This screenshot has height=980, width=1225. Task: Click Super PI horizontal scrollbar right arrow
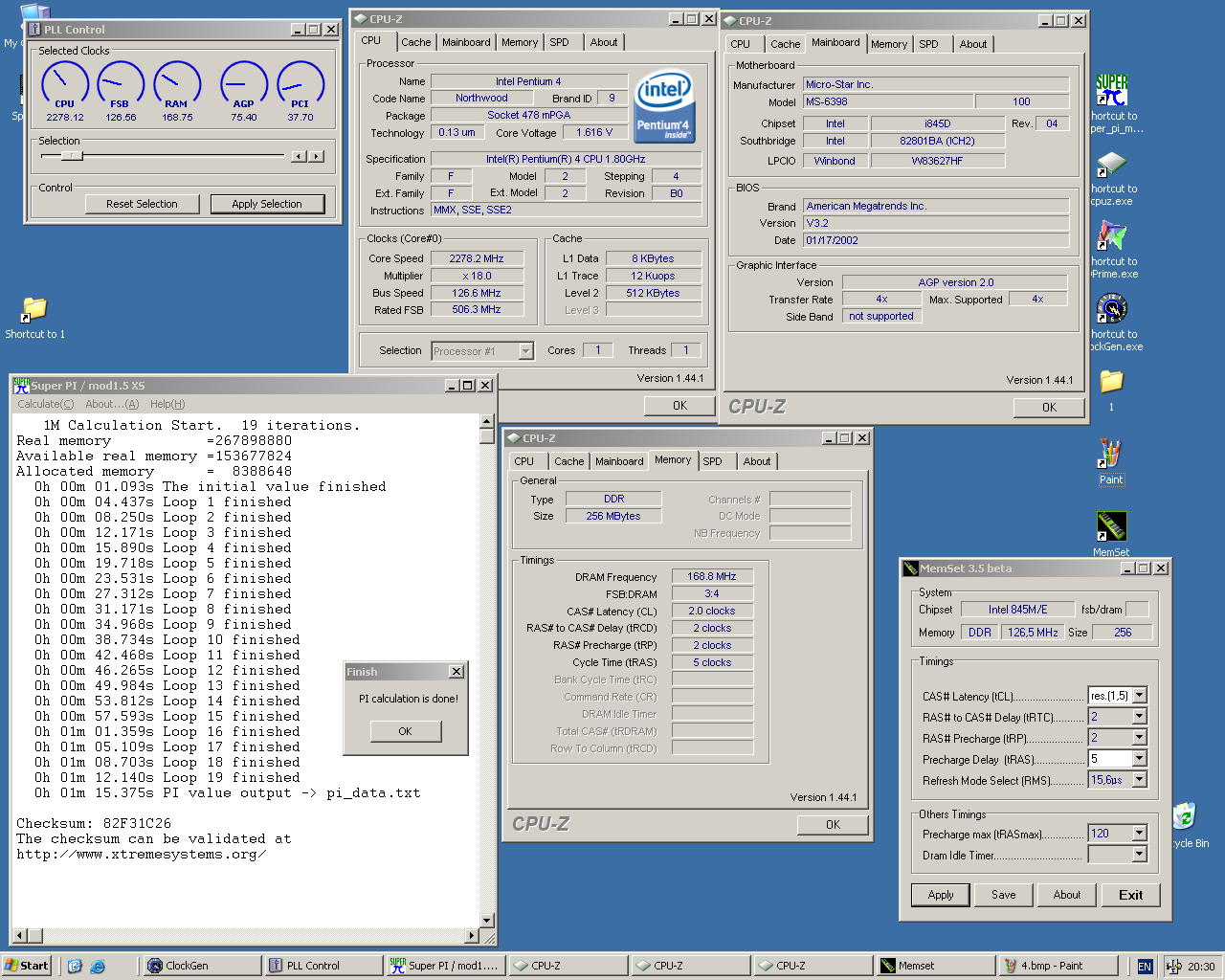coord(472,935)
